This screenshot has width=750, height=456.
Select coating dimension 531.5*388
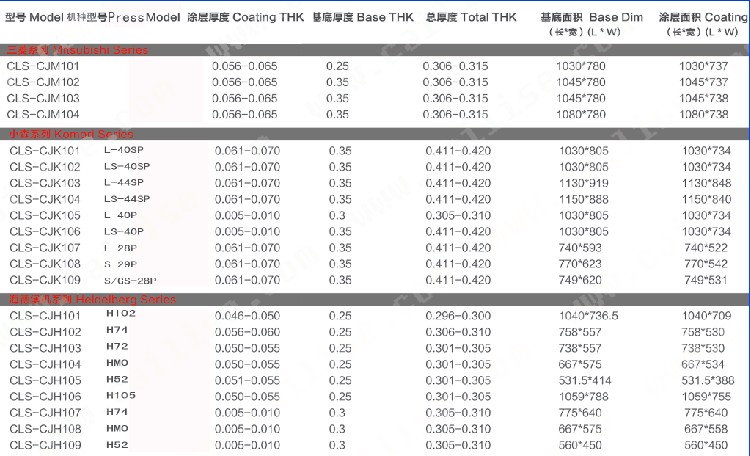(708, 380)
